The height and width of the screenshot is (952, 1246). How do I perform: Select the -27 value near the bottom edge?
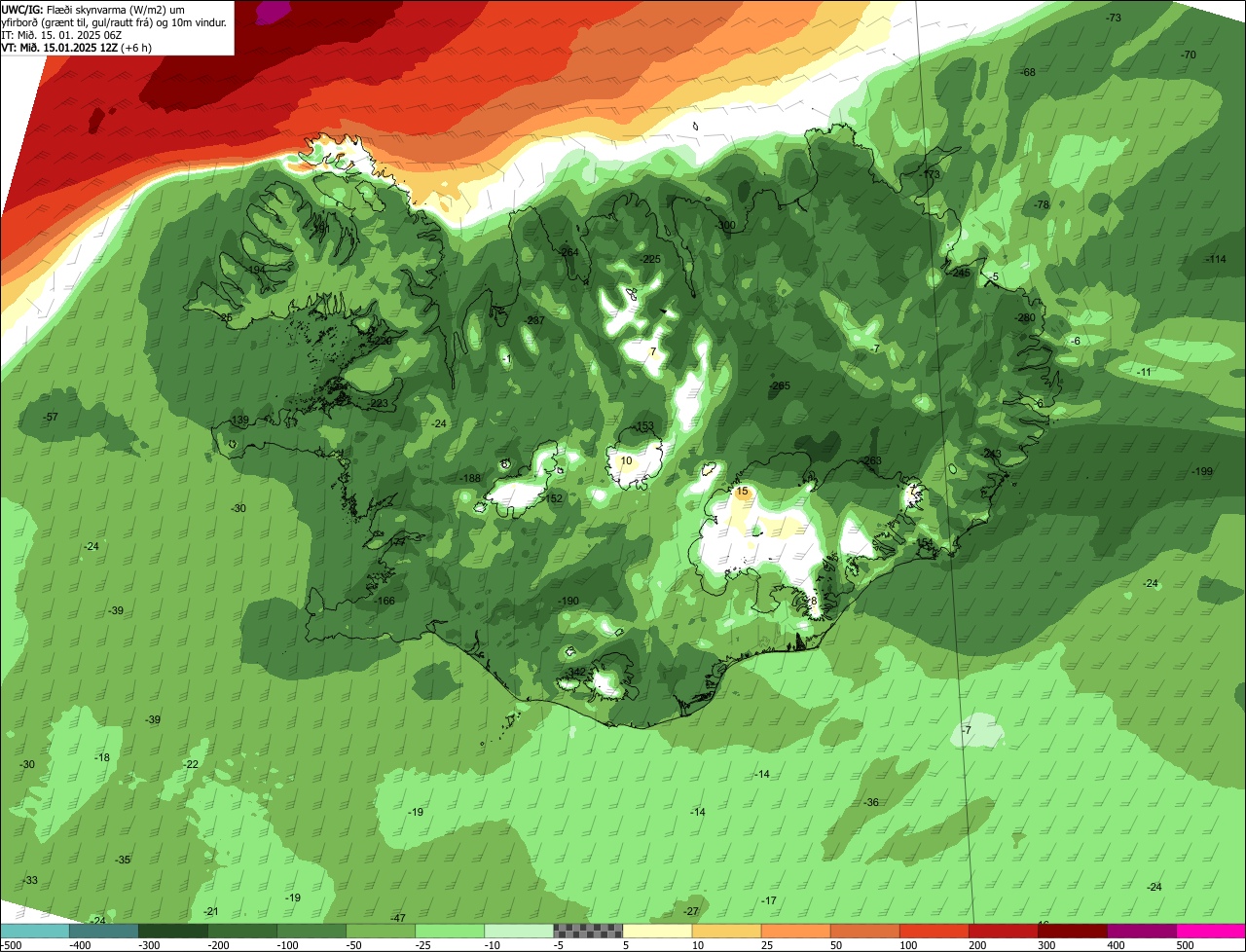click(691, 911)
